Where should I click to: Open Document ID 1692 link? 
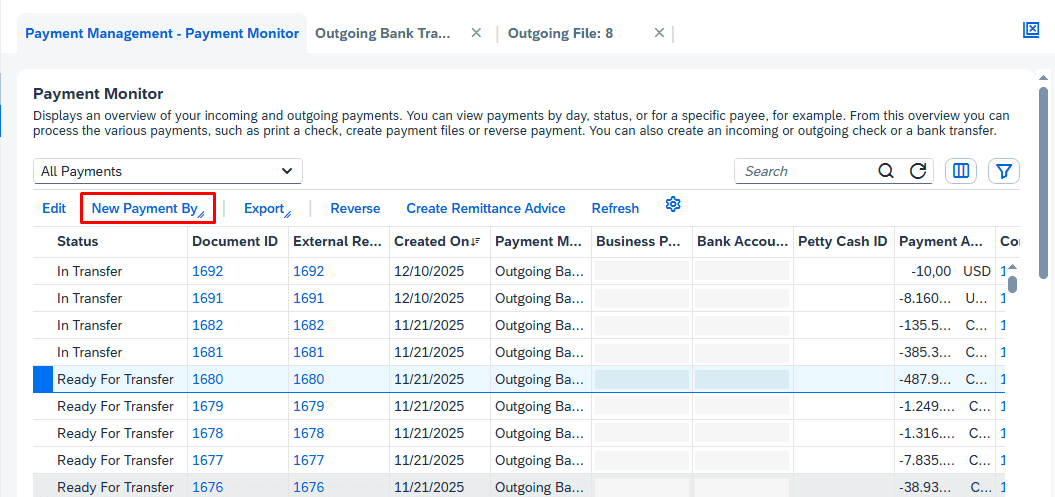tap(207, 271)
